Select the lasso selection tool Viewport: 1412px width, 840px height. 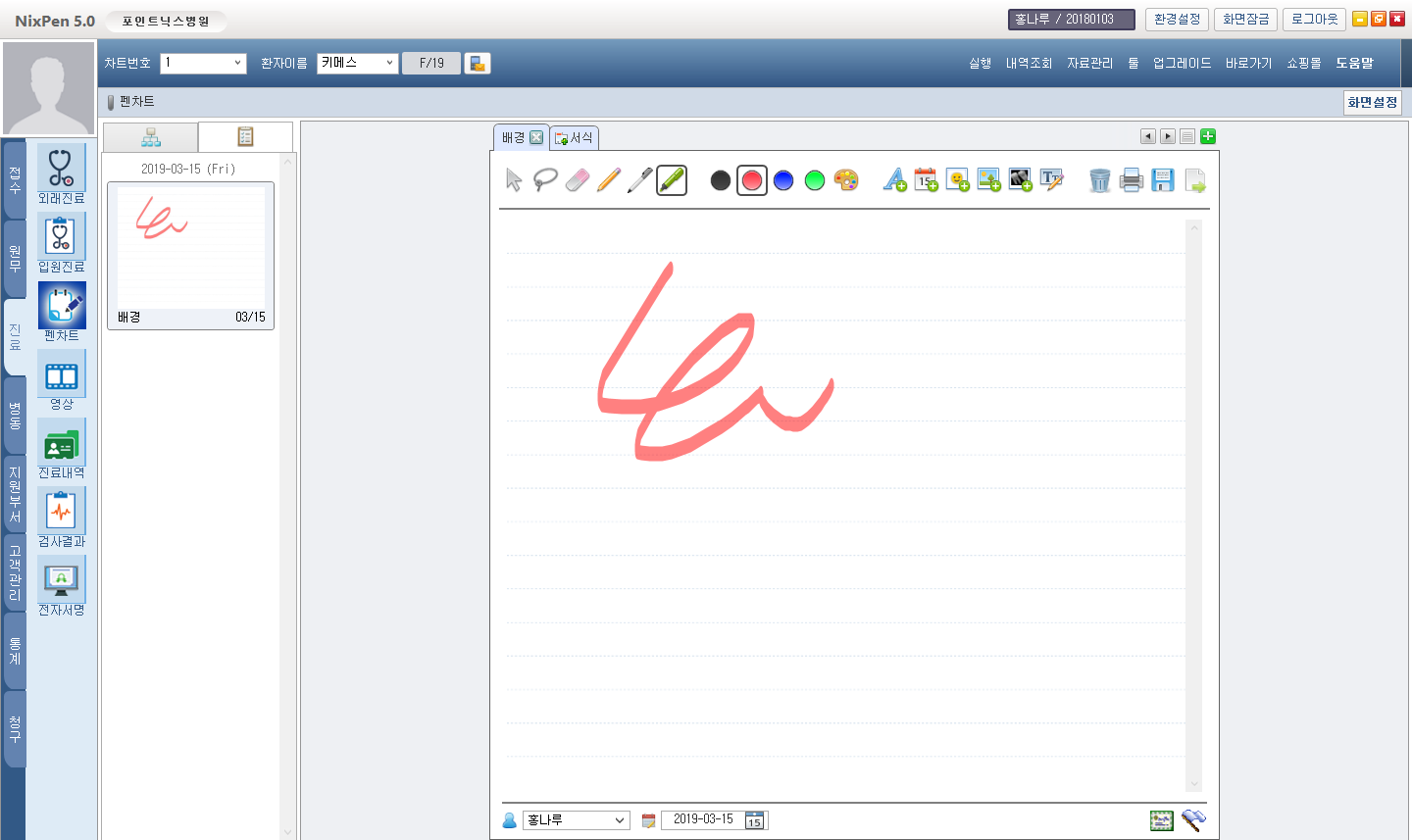coord(545,180)
